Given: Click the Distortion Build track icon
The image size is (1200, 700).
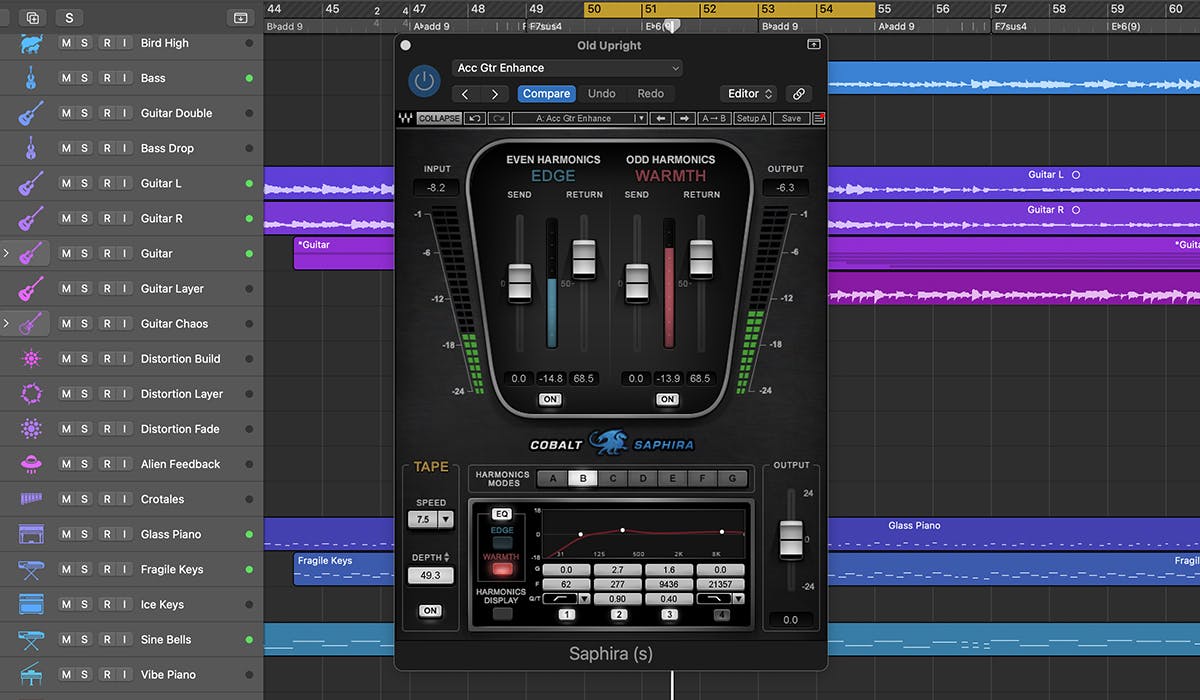Looking at the screenshot, I should point(31,359).
